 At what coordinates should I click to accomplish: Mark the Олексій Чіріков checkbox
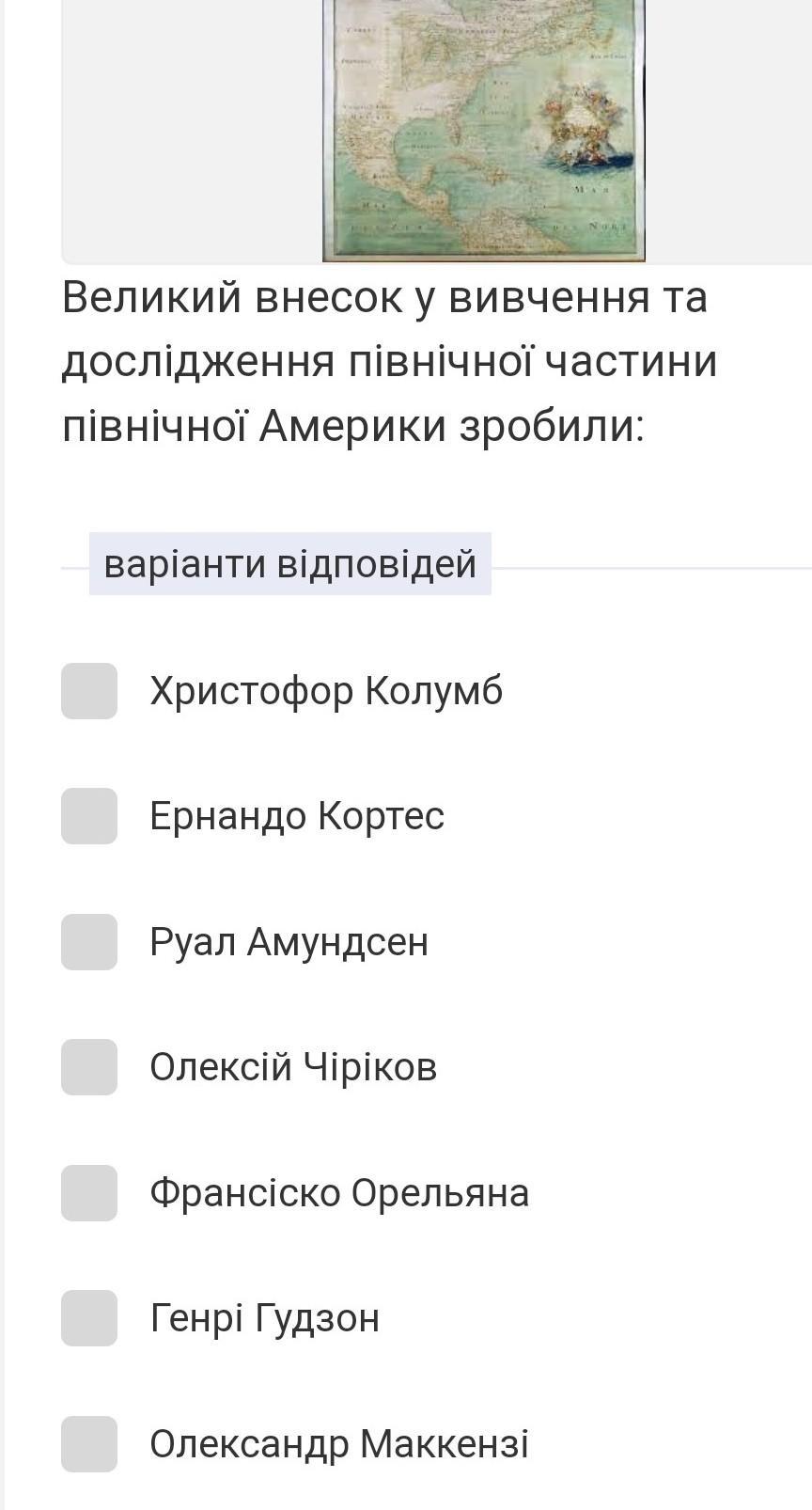(89, 1067)
